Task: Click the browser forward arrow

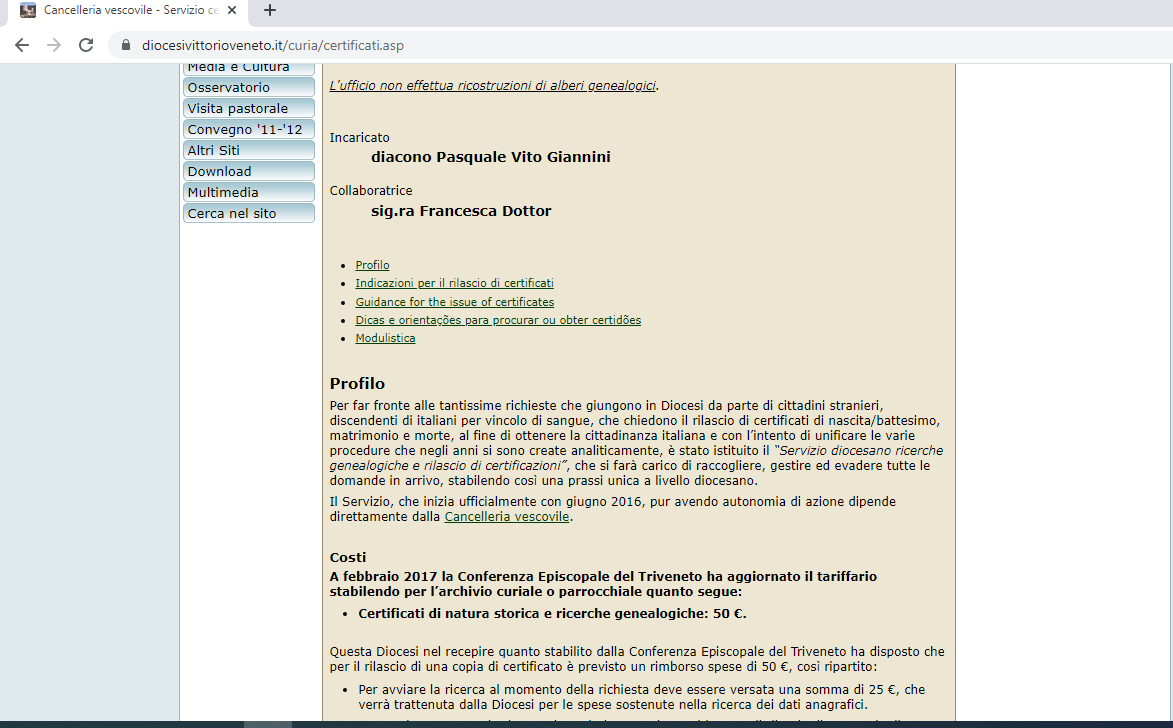Action: [x=54, y=45]
